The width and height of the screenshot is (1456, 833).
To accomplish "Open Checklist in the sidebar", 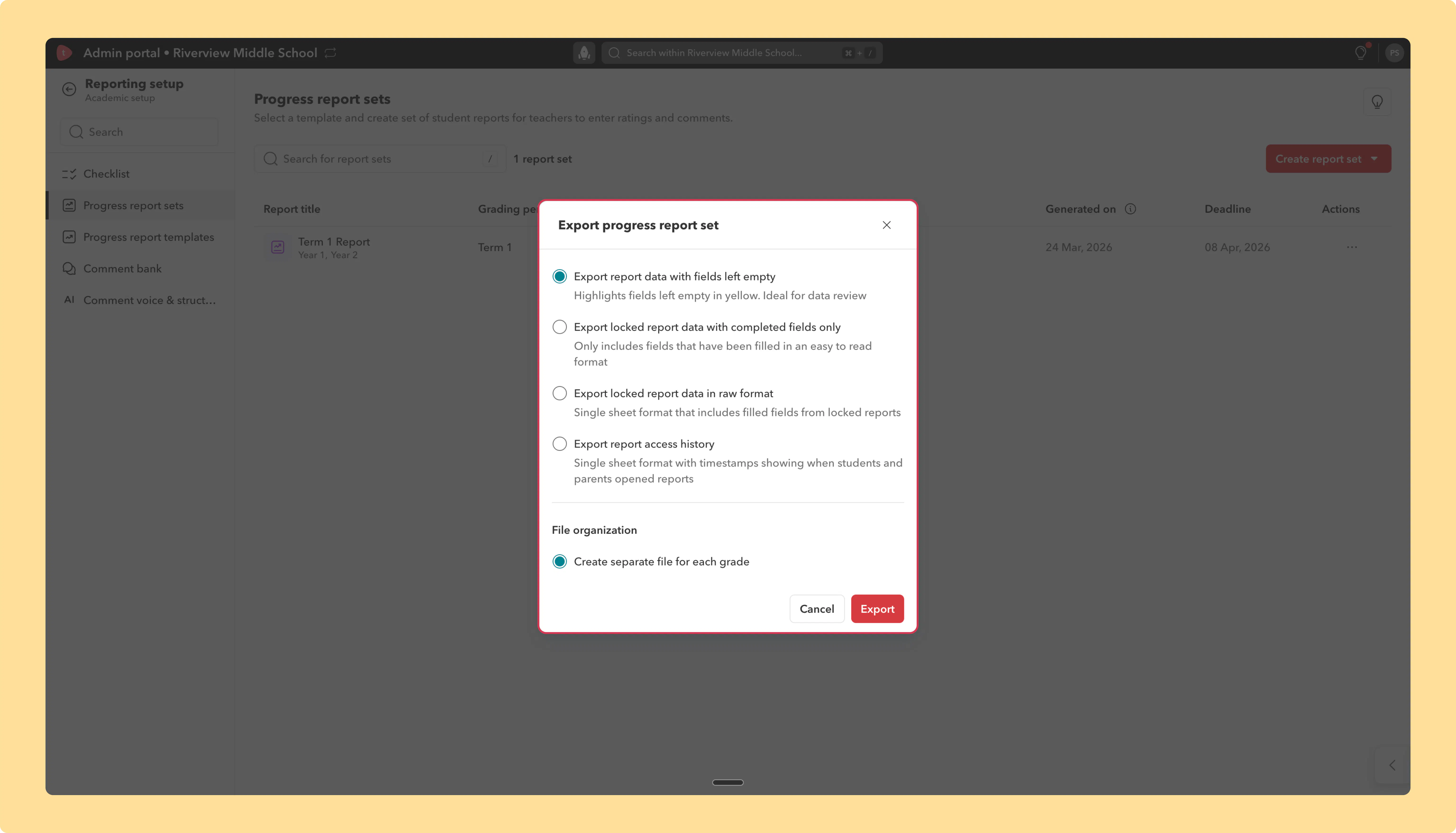I will pyautogui.click(x=140, y=174).
